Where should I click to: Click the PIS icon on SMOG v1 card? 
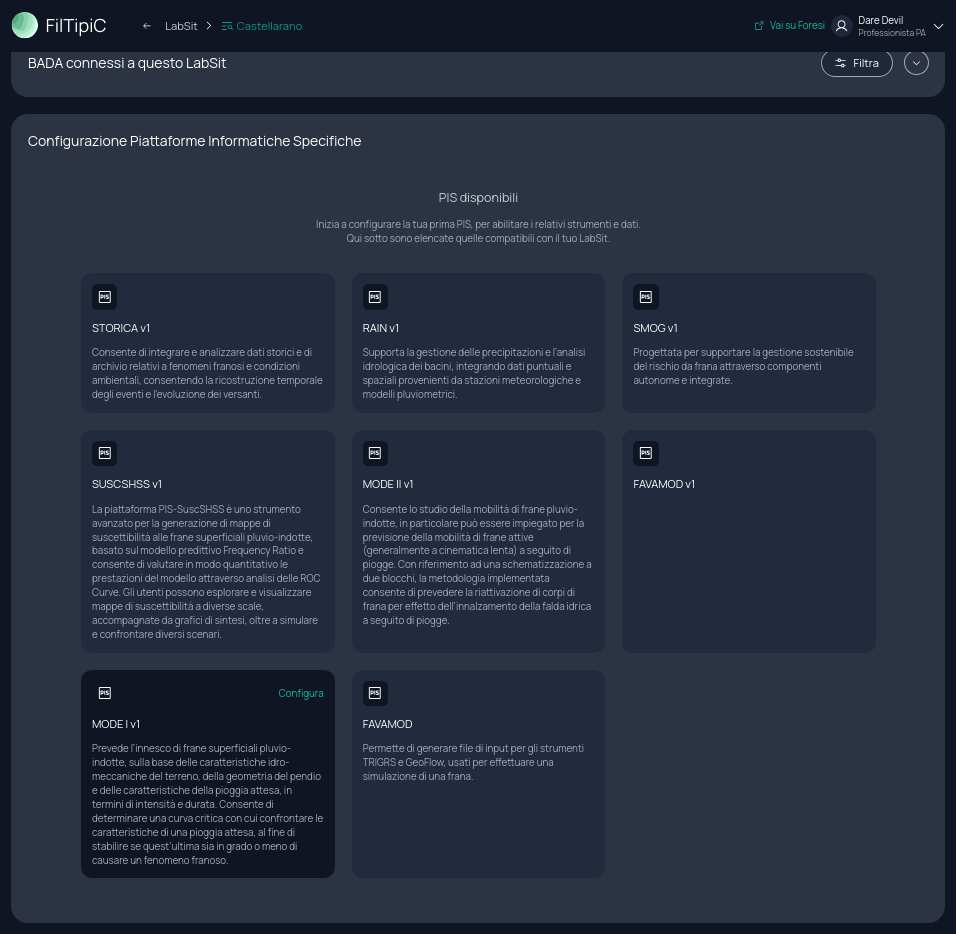click(646, 297)
